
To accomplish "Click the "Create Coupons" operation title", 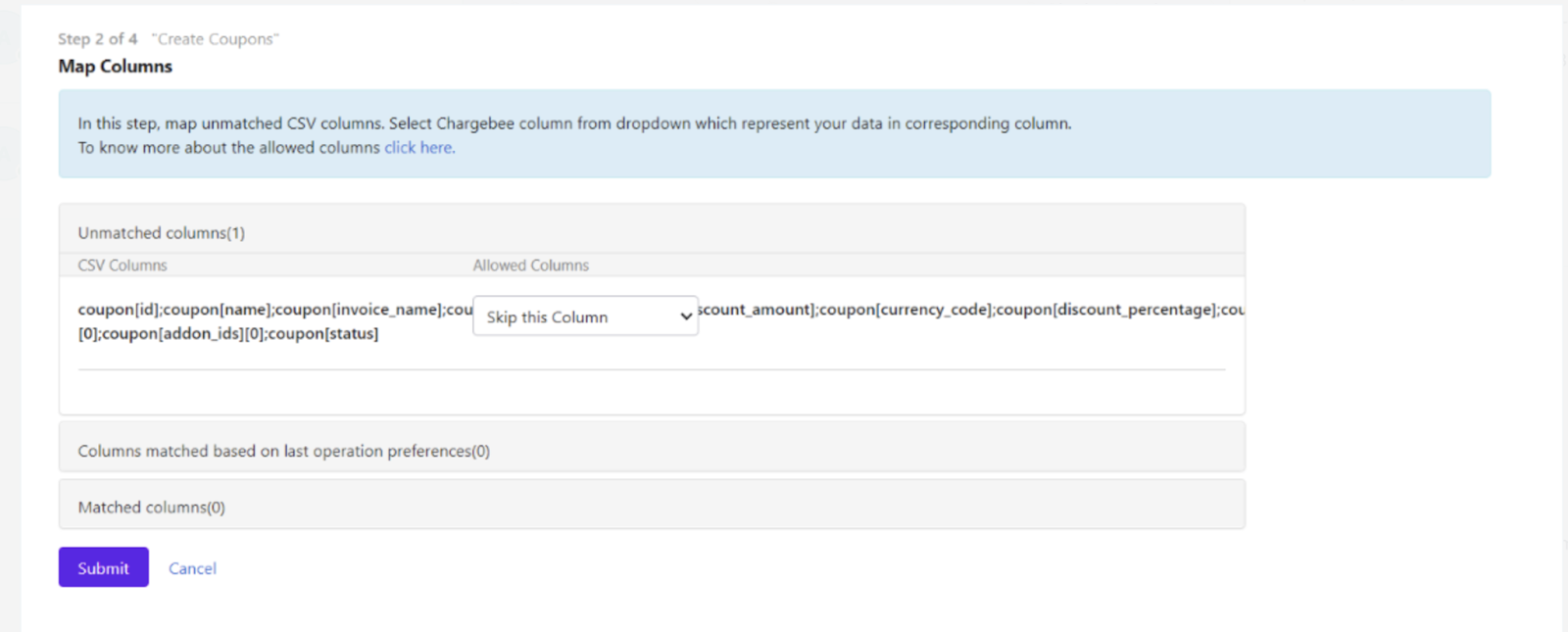I will click(215, 39).
